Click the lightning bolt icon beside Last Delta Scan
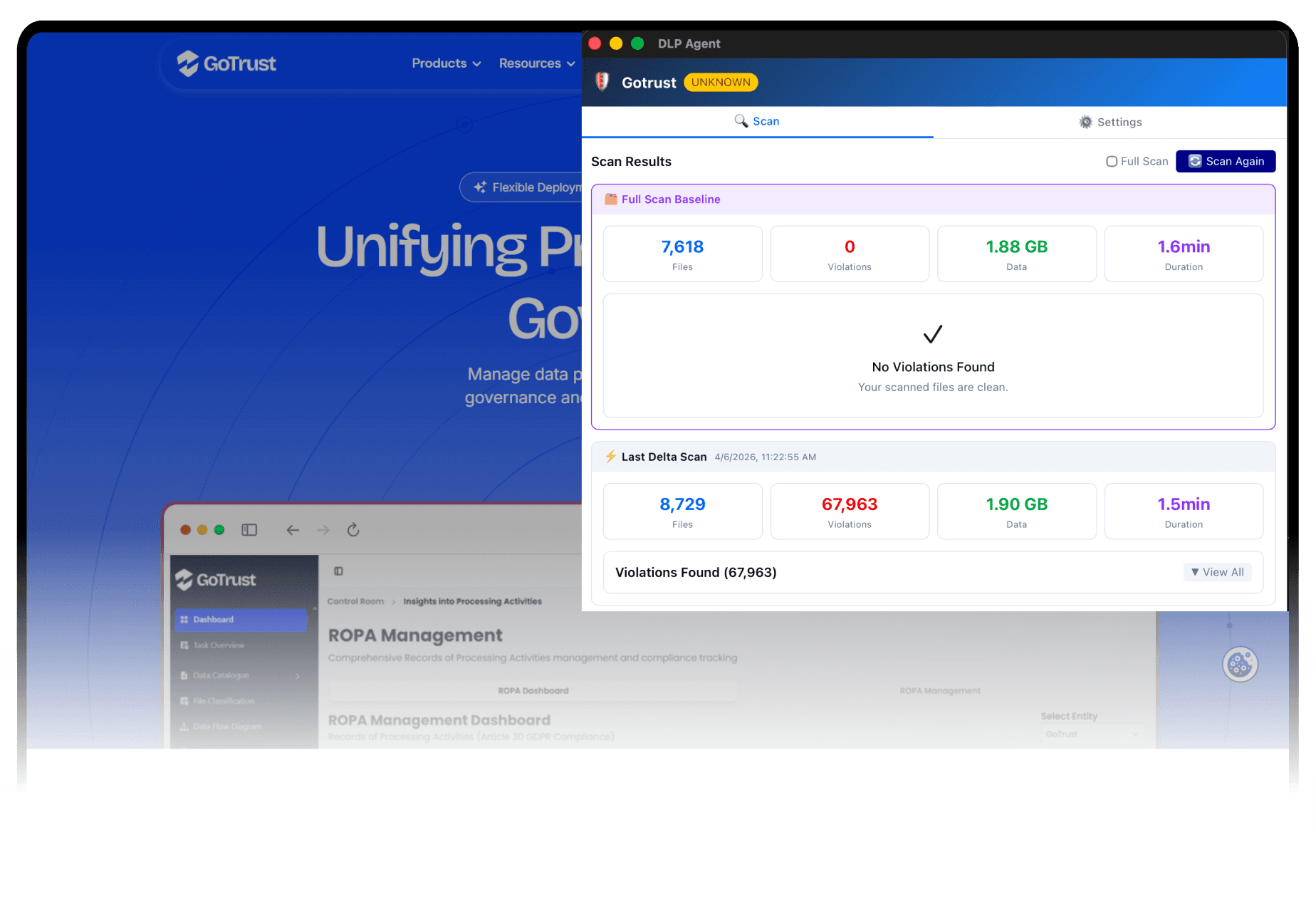 click(x=610, y=457)
